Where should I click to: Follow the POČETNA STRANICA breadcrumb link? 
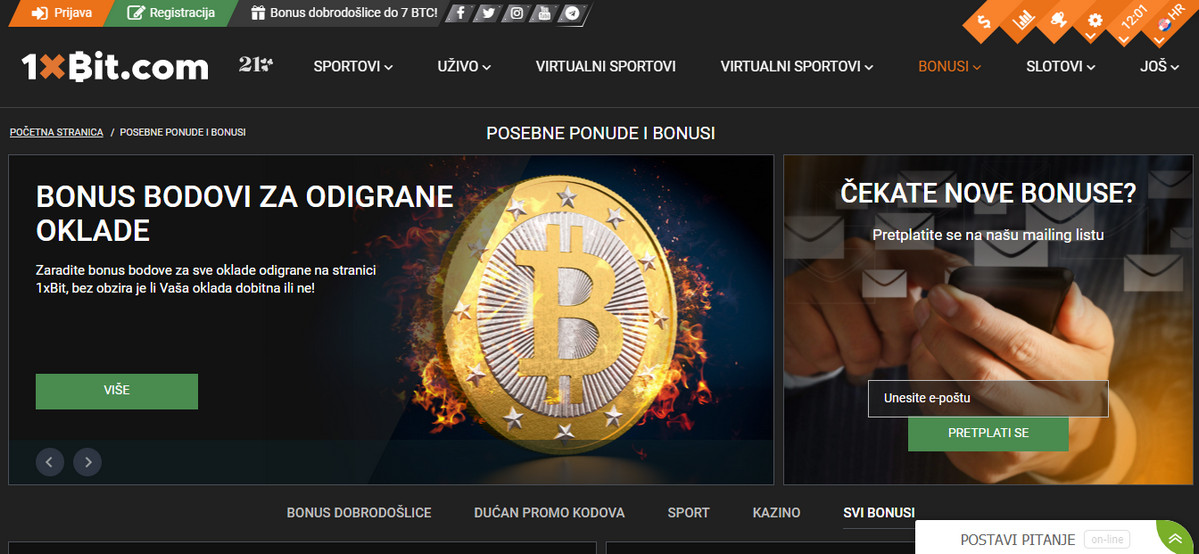57,132
